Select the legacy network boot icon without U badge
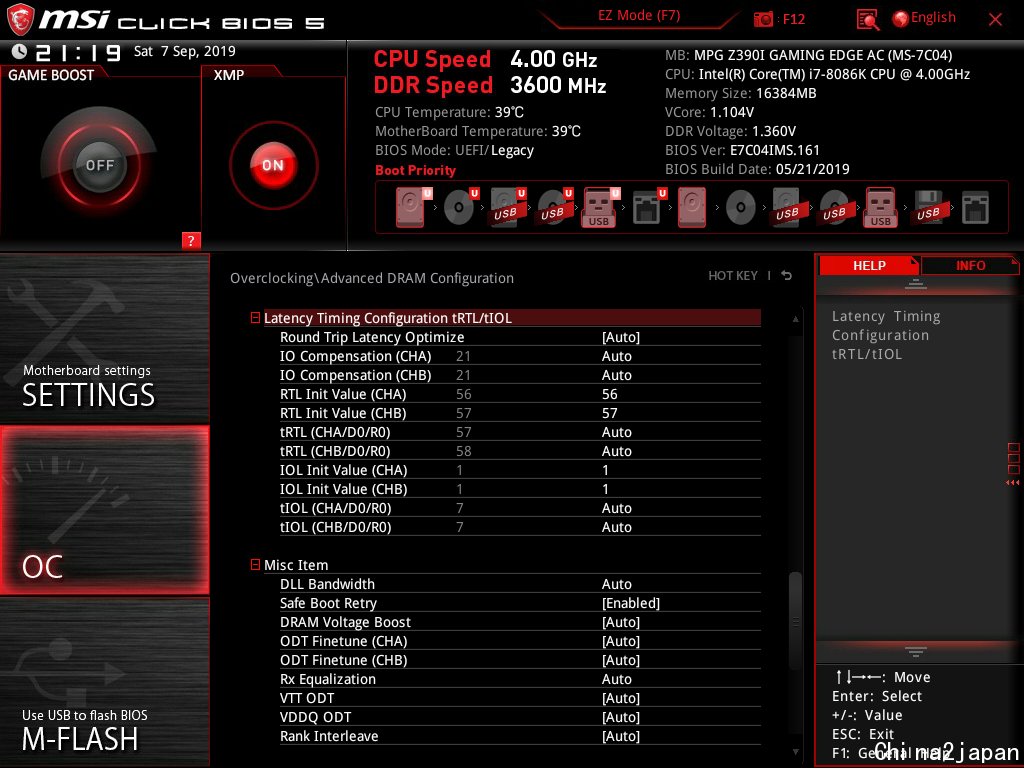This screenshot has height=768, width=1024. [975, 208]
